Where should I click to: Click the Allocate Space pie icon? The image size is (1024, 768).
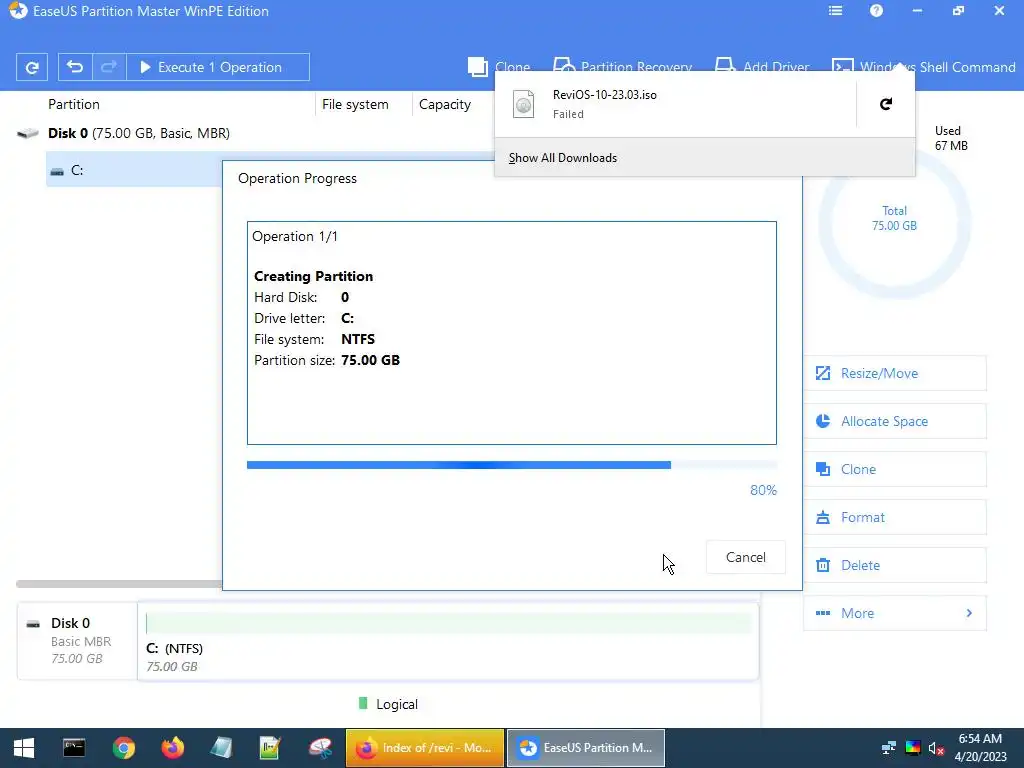(x=823, y=421)
